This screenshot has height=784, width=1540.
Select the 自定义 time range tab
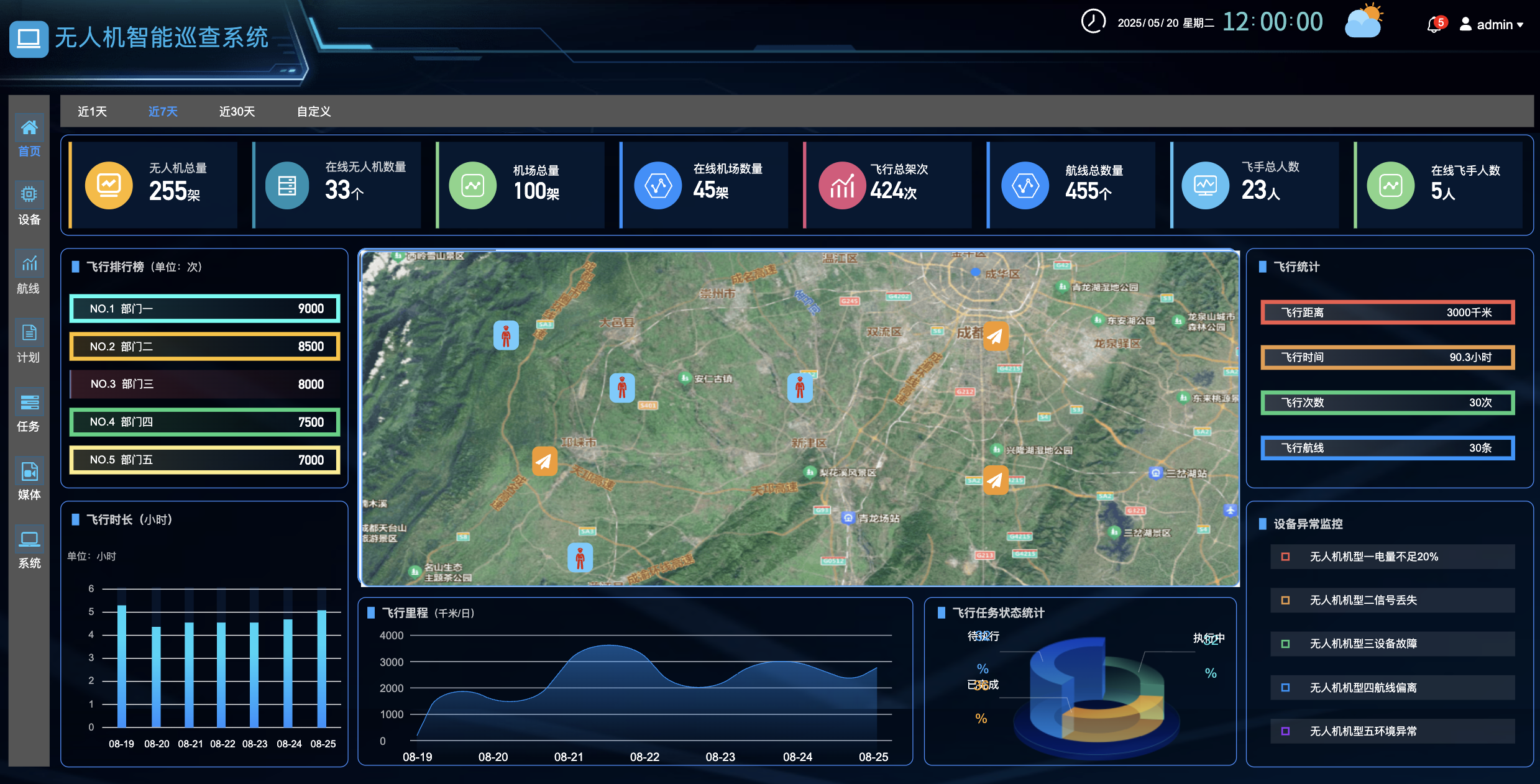313,111
